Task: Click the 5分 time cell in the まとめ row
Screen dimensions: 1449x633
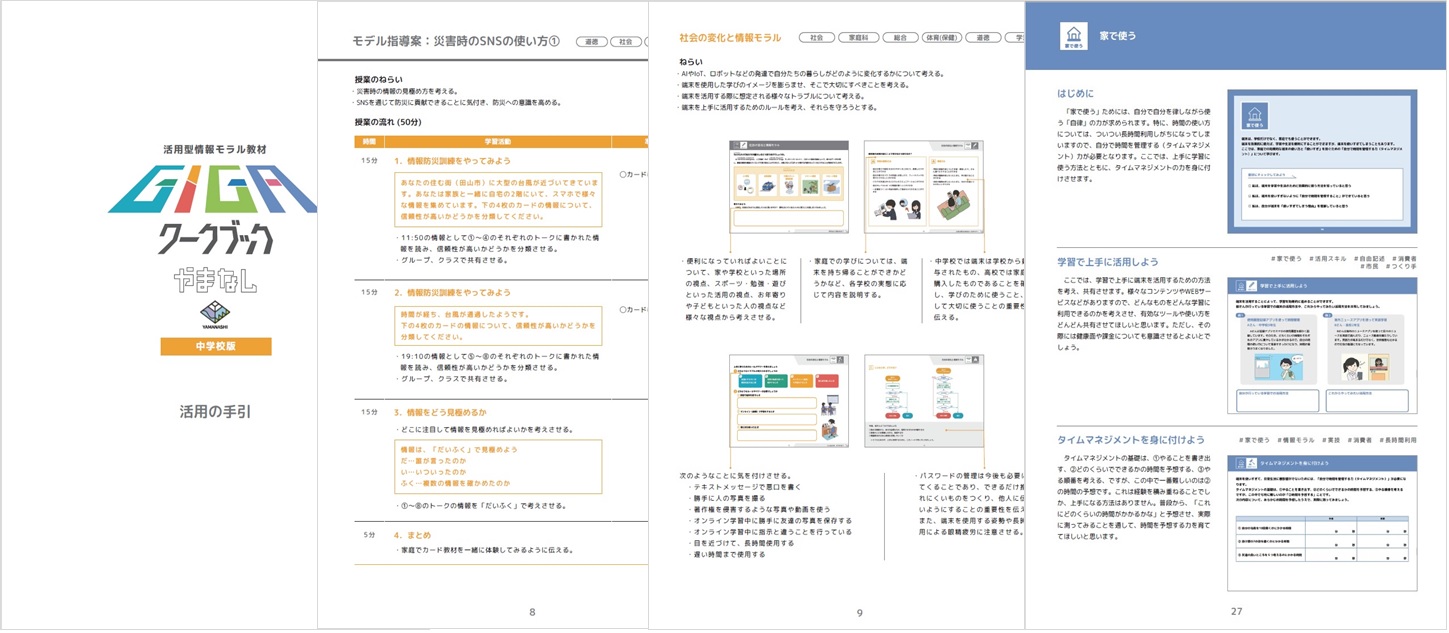Action: point(368,535)
